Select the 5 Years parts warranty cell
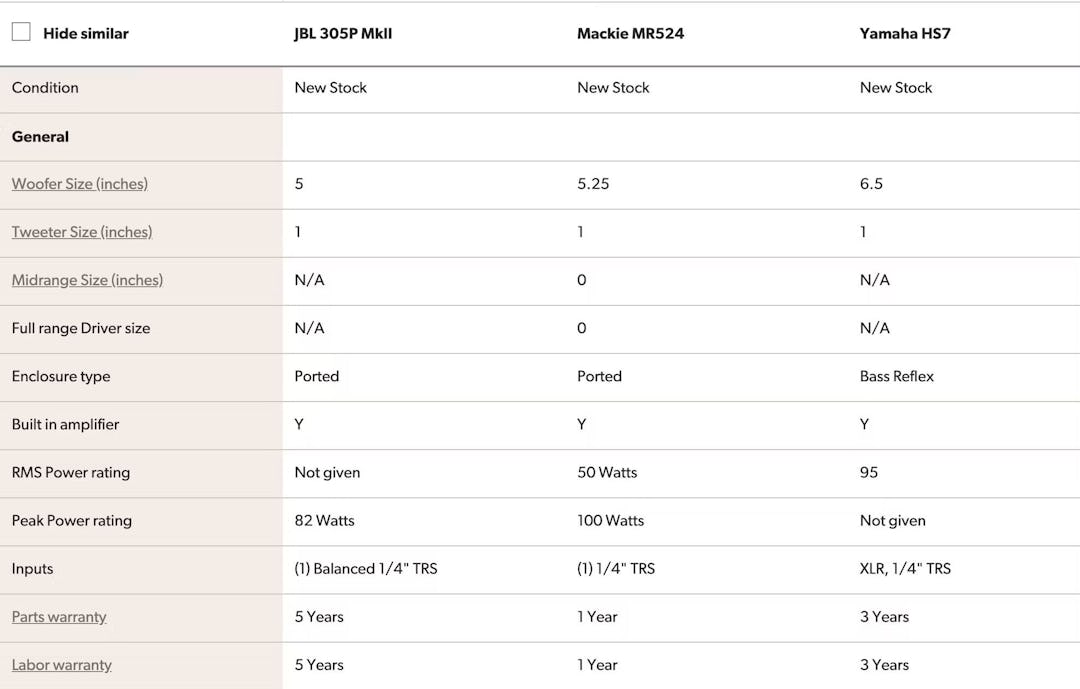1080x689 pixels. coord(318,617)
